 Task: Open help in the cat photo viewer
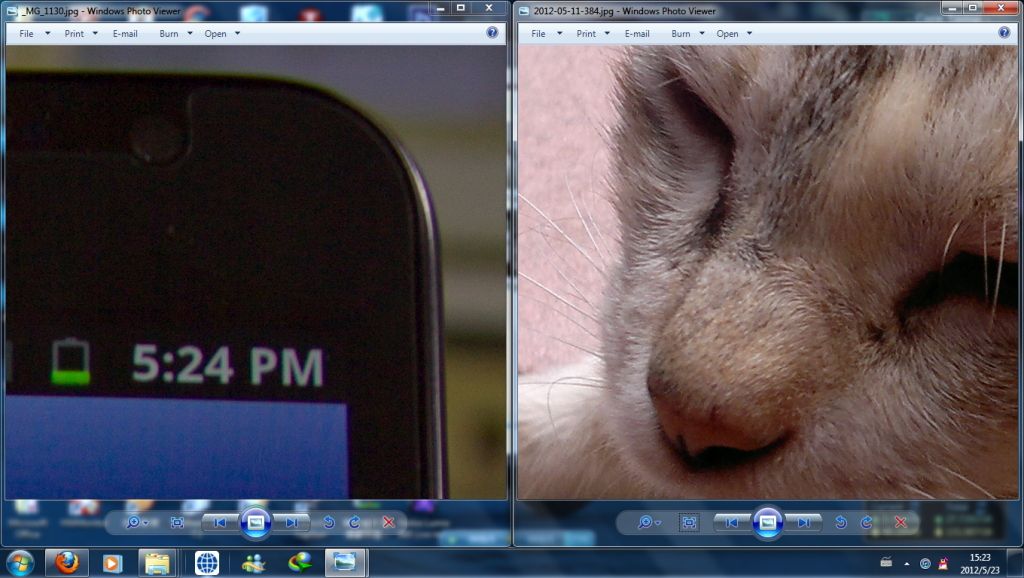pos(1004,33)
